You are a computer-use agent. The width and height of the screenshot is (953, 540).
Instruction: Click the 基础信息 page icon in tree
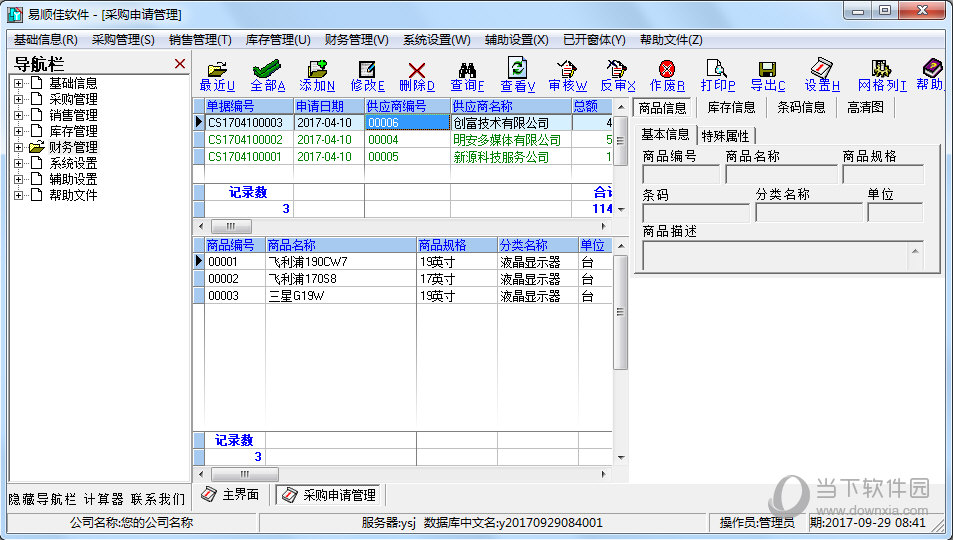click(36, 83)
